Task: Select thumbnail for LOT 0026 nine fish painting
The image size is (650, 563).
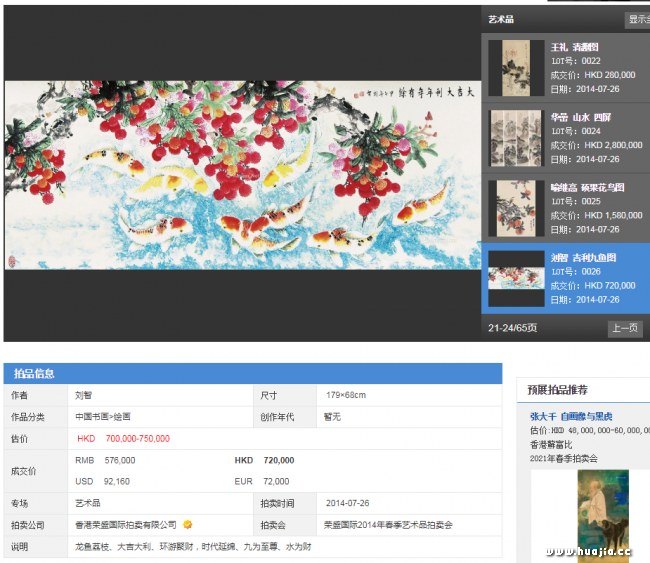Action: pyautogui.click(x=516, y=279)
